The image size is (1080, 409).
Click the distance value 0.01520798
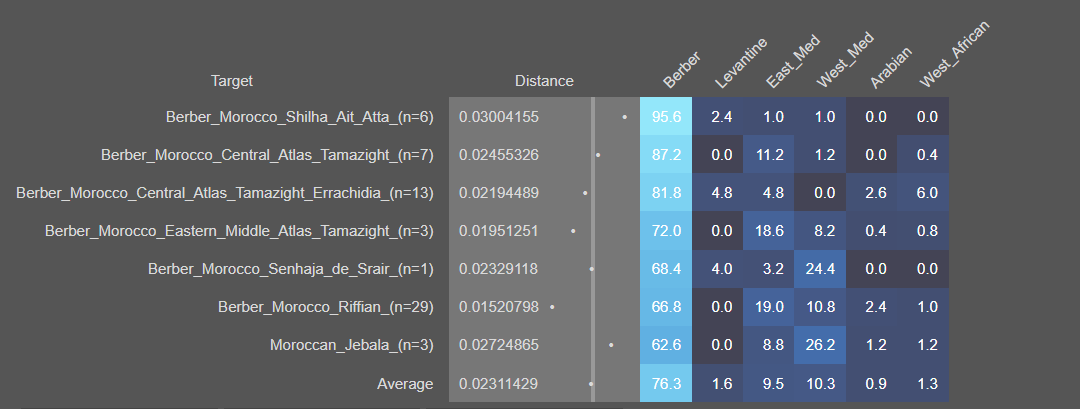pyautogui.click(x=498, y=307)
